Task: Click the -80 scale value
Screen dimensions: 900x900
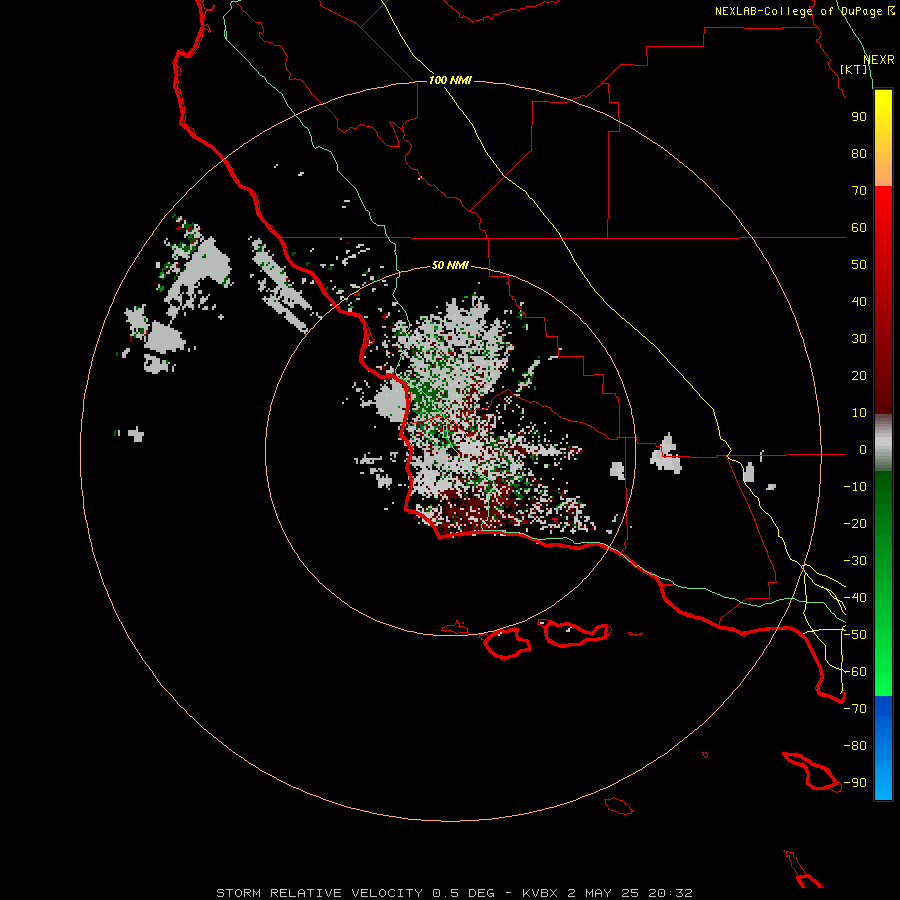Action: (855, 746)
